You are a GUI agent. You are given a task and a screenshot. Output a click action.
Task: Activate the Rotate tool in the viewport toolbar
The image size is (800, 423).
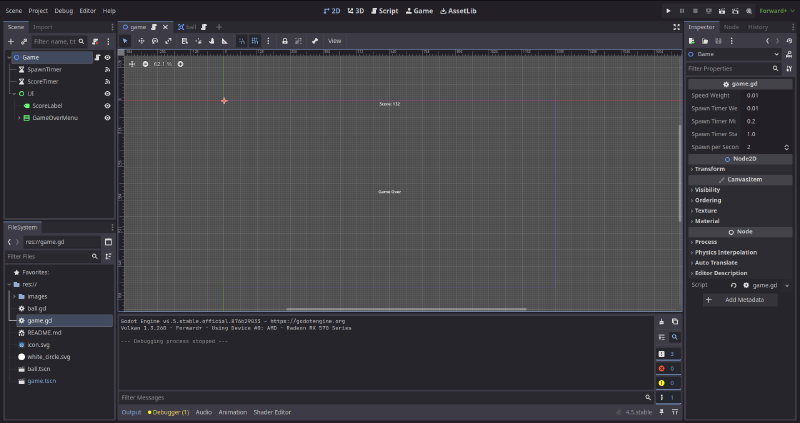pos(154,41)
